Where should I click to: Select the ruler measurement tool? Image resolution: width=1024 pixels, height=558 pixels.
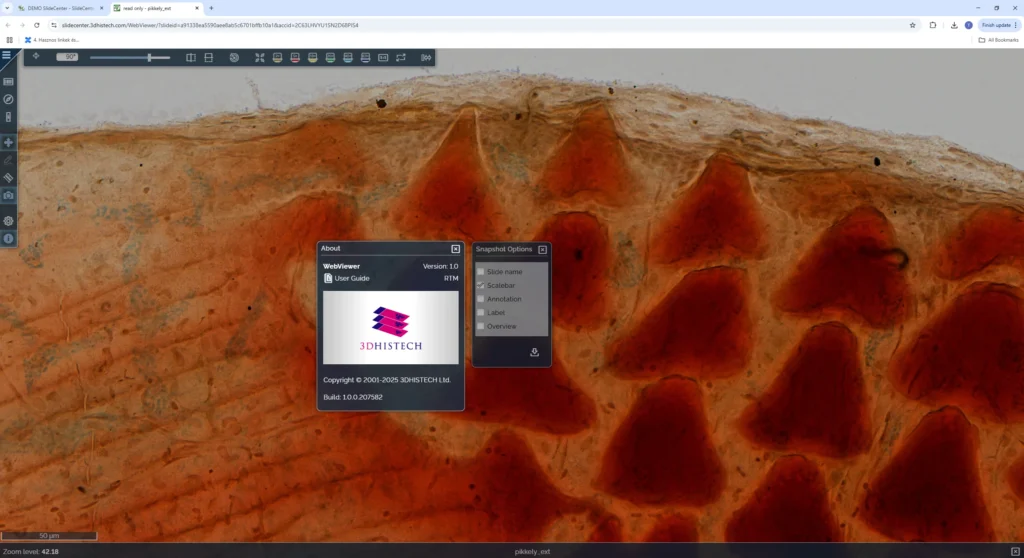coord(8,178)
